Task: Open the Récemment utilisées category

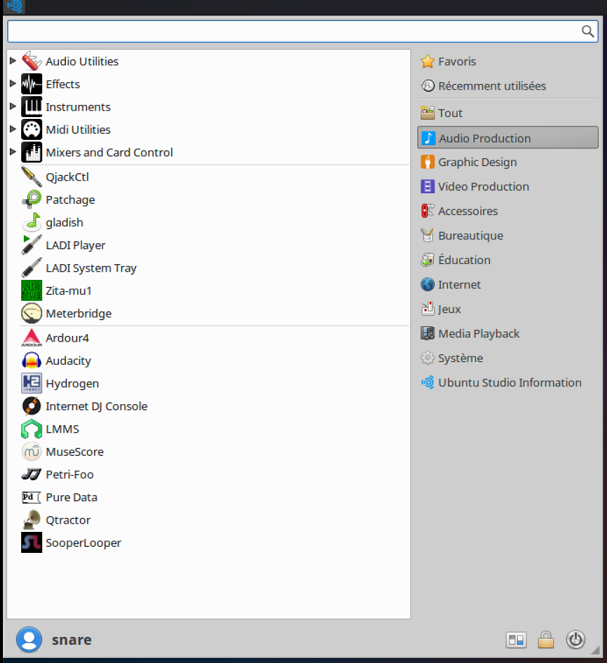Action: click(508, 86)
